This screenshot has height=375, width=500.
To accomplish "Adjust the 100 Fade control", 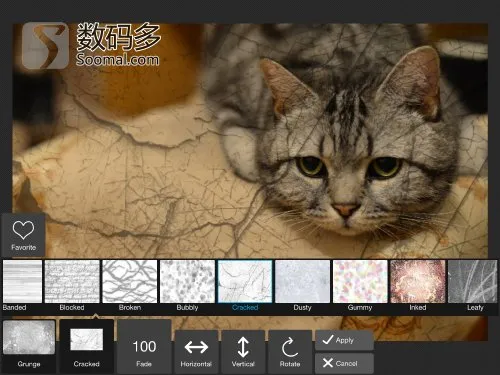I will 144,347.
